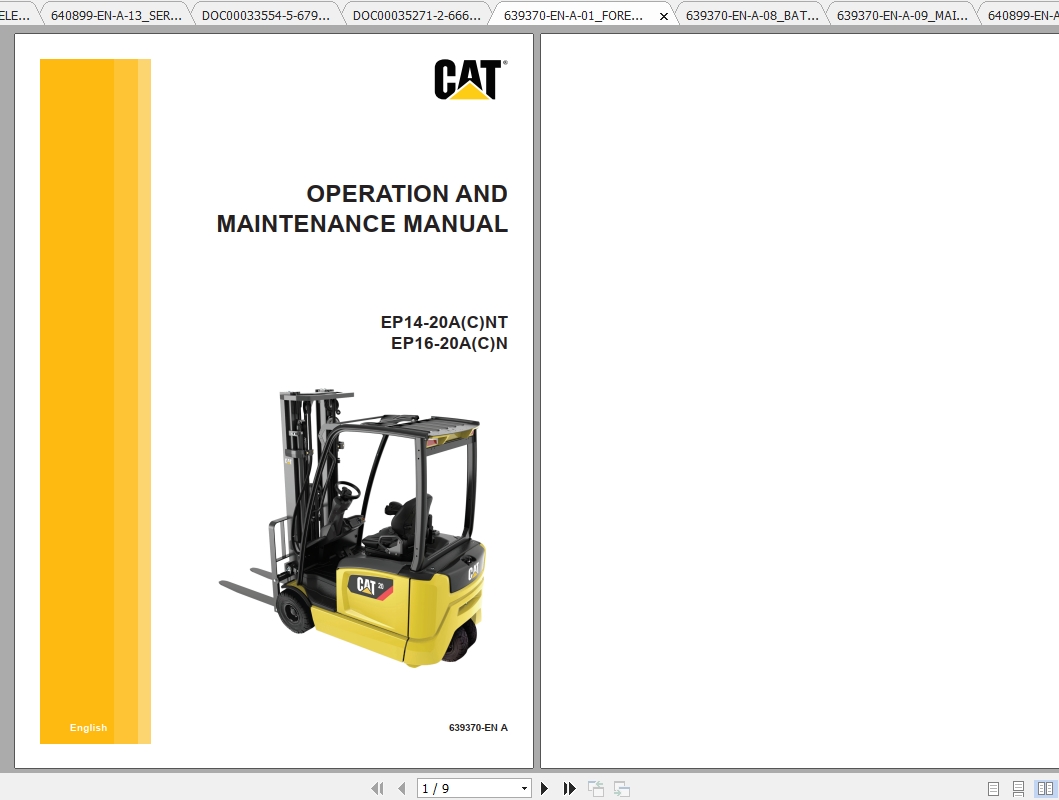
Task: Go to the previous page
Action: (x=401, y=788)
